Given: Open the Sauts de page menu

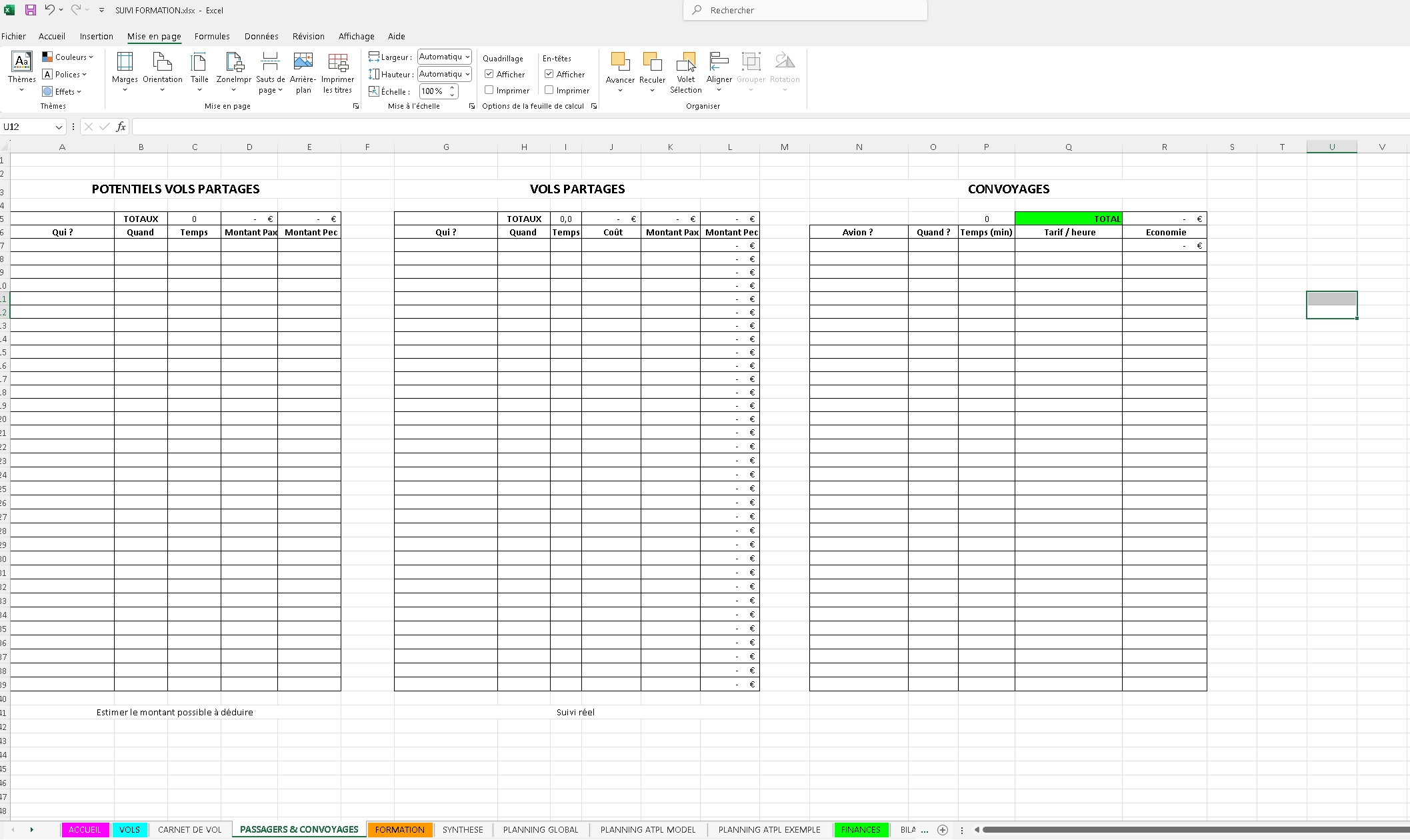Looking at the screenshot, I should point(270,73).
